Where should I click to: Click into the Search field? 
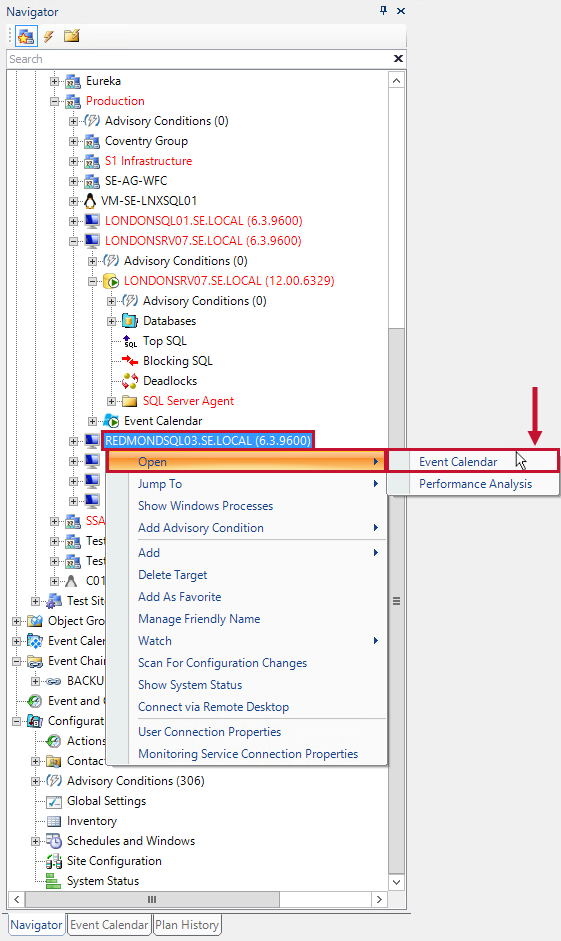(199, 59)
